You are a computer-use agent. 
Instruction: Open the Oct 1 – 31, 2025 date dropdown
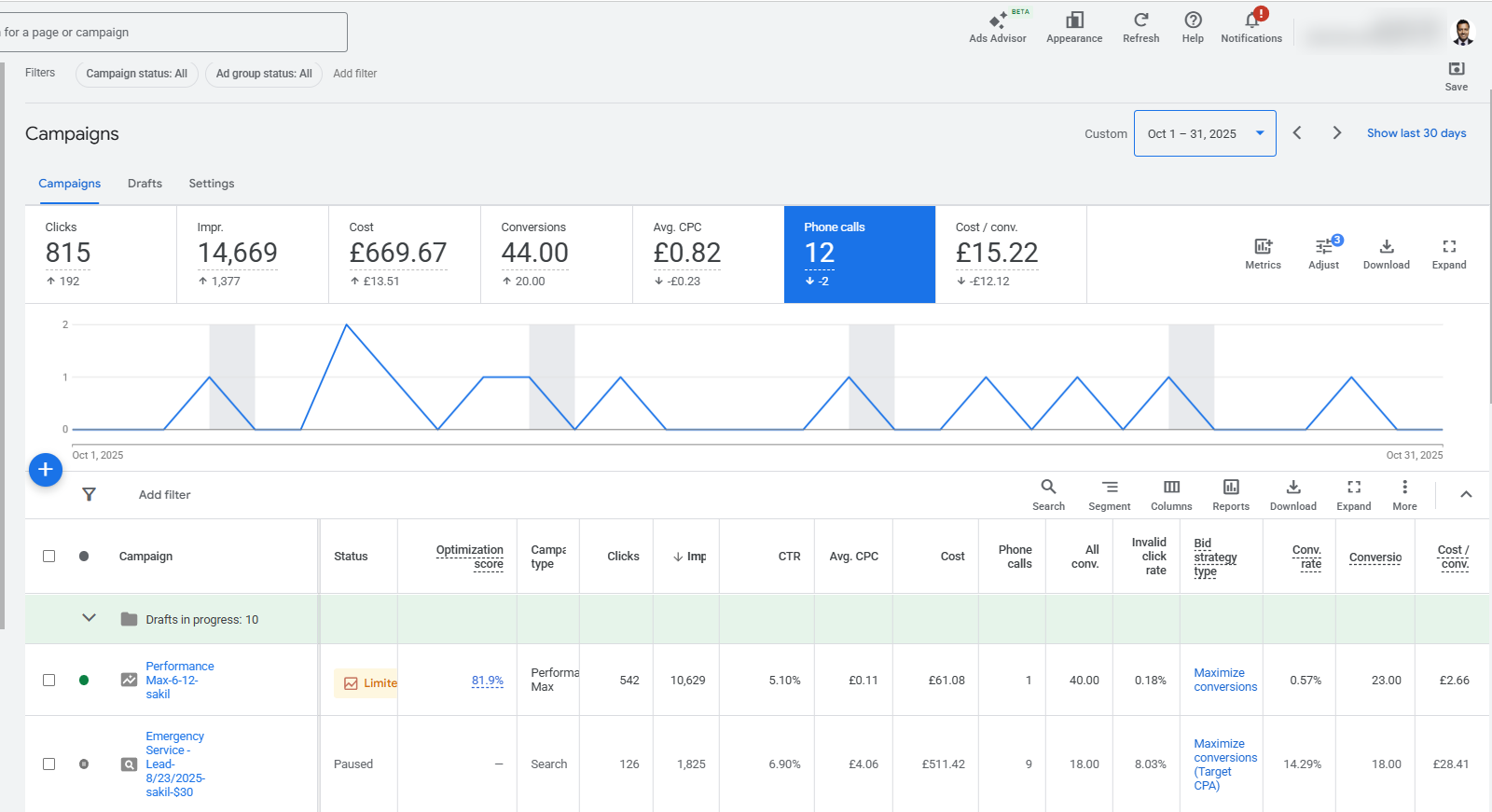point(1205,133)
